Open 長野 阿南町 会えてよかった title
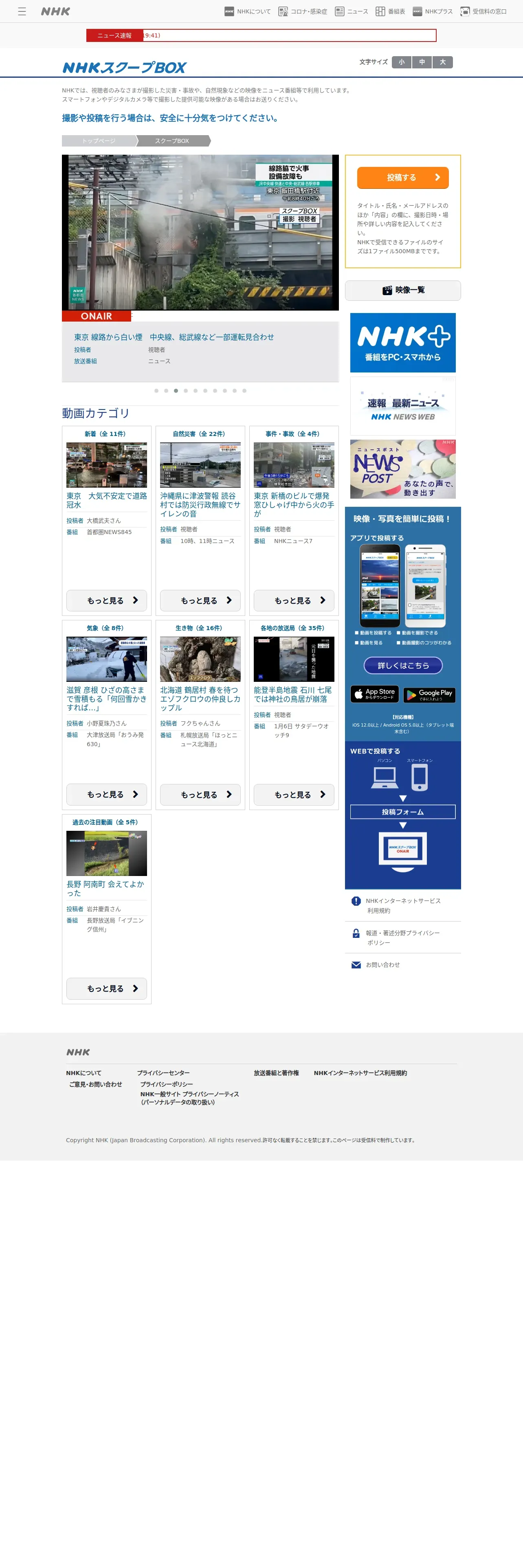 coord(105,889)
